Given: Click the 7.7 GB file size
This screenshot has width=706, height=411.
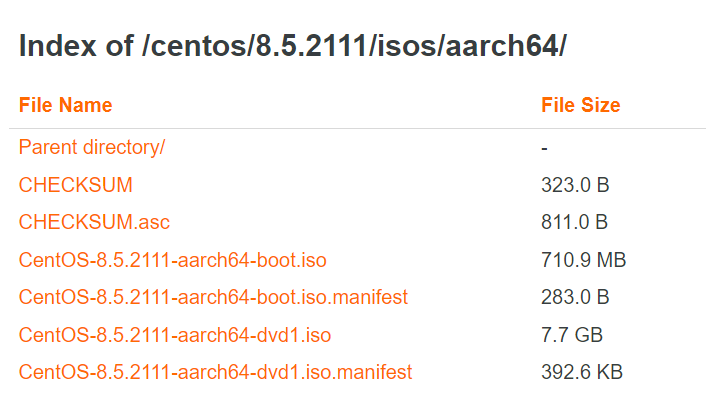Looking at the screenshot, I should click(x=572, y=335).
